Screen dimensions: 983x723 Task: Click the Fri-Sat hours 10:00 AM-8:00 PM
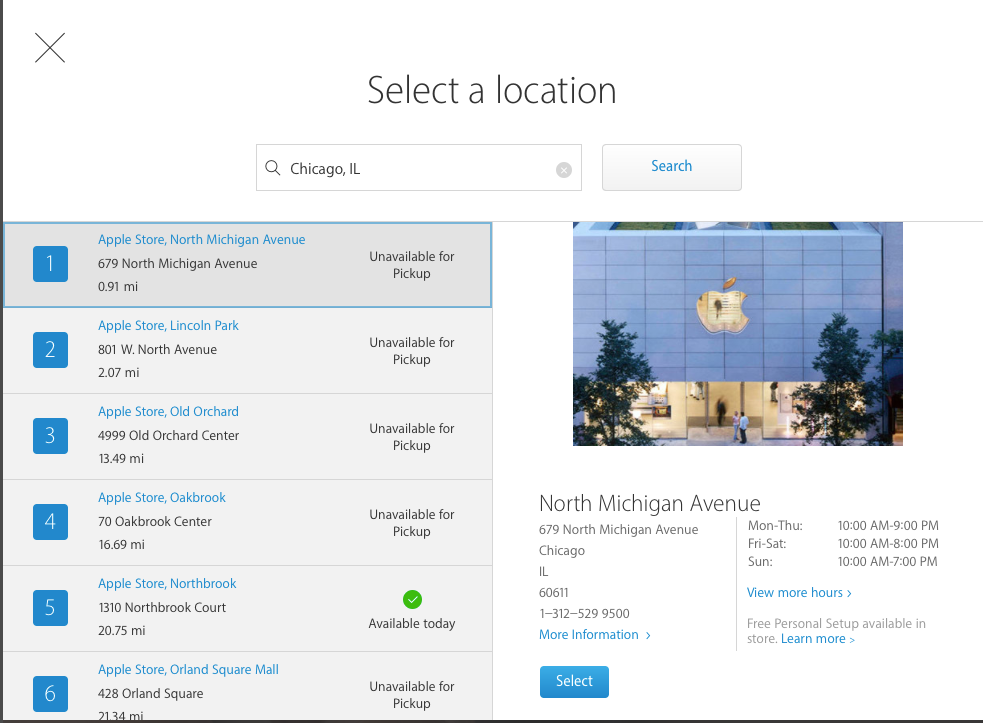click(888, 543)
